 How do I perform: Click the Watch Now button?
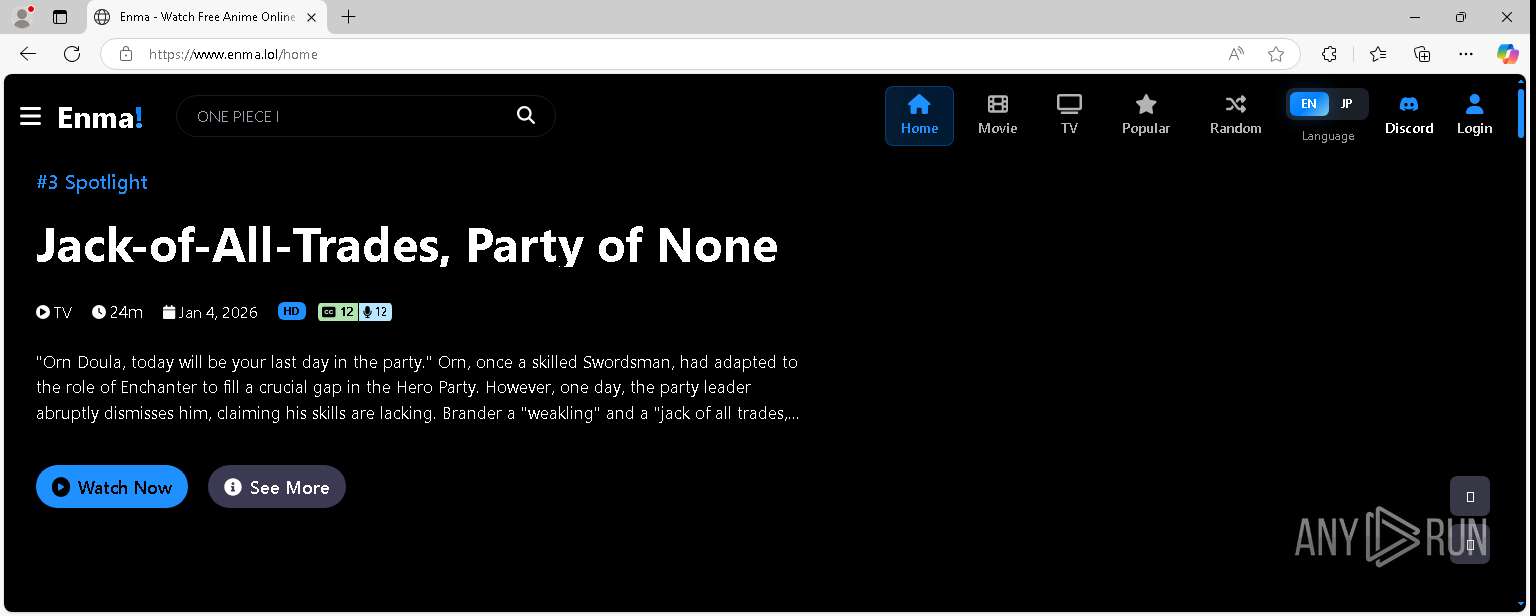click(x=112, y=487)
